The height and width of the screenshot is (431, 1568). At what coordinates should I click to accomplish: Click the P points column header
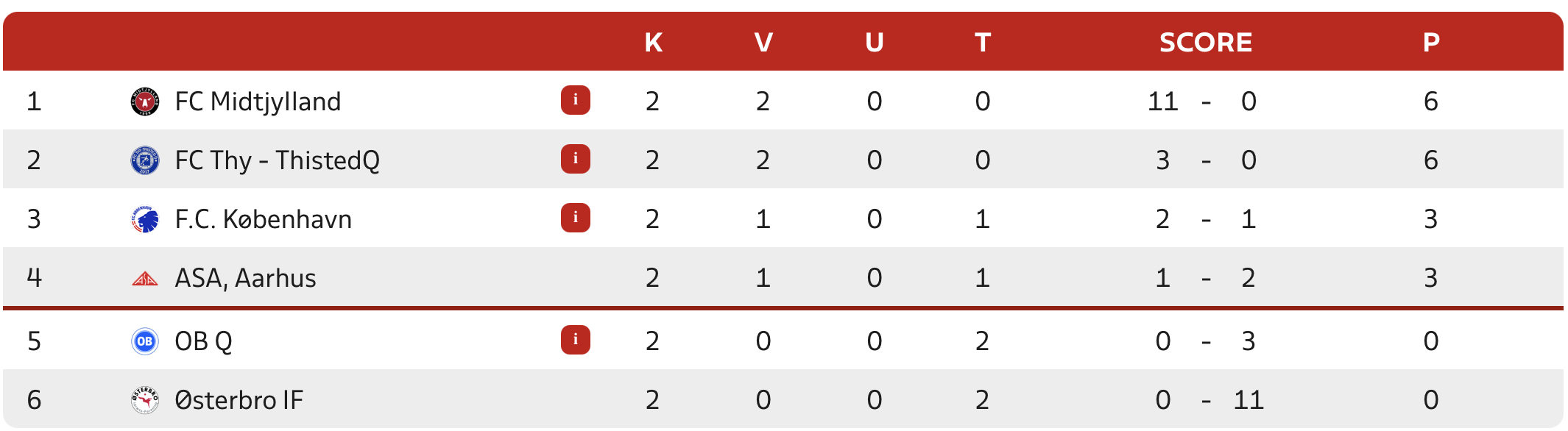(1431, 43)
